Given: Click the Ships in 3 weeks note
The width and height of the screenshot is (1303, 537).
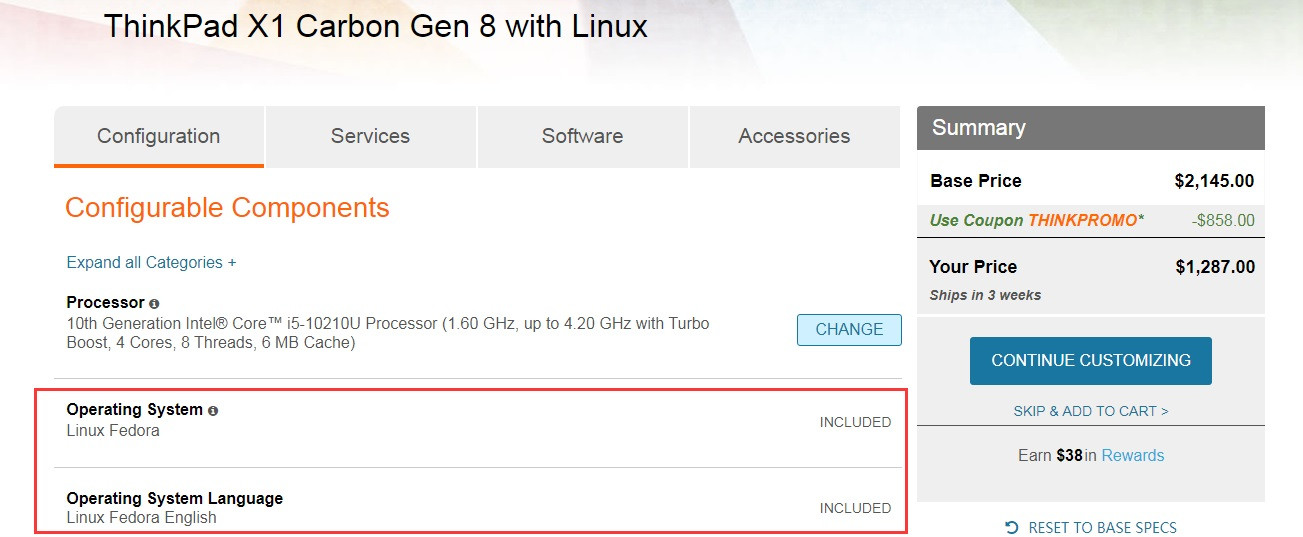Looking at the screenshot, I should (x=985, y=295).
